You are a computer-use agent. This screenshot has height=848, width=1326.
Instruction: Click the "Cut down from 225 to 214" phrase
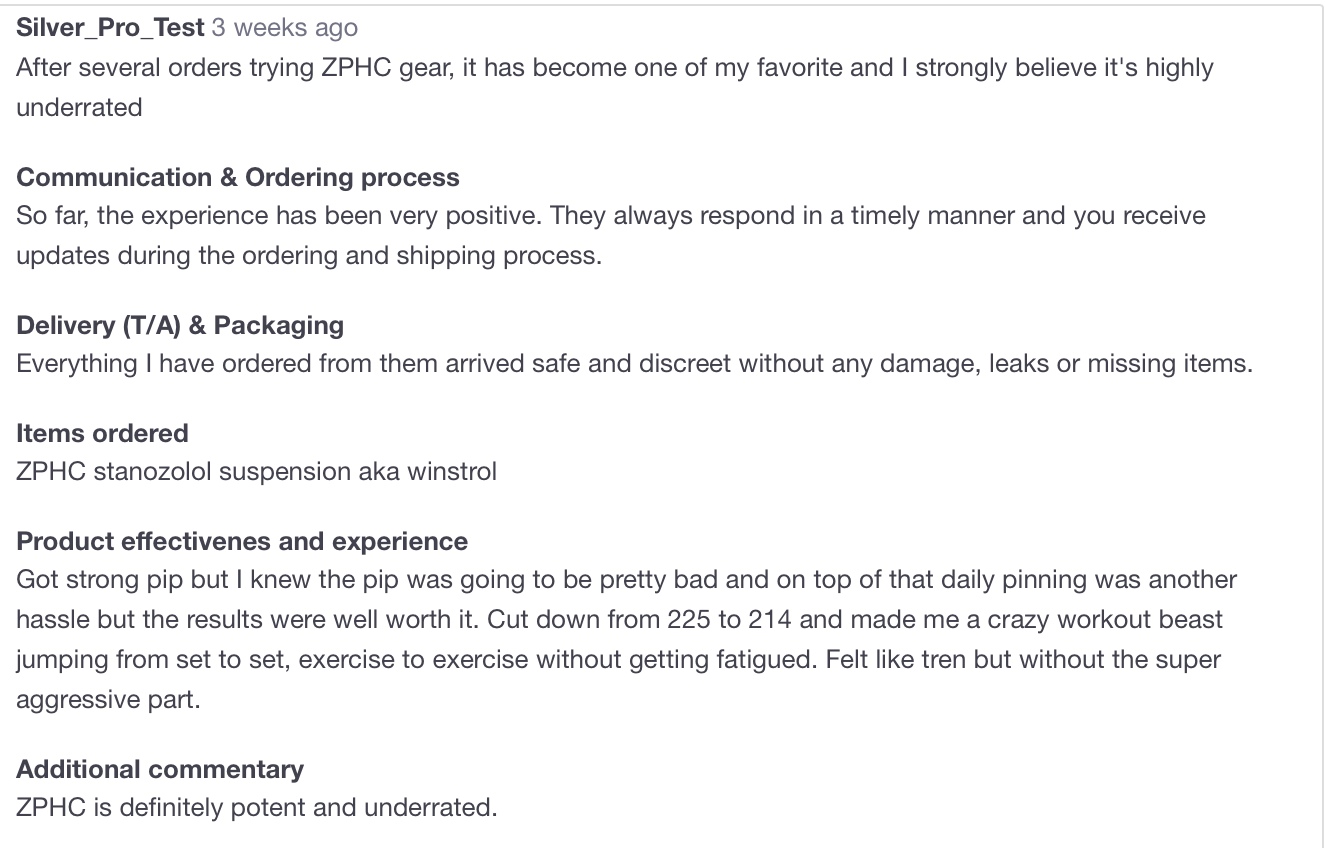click(x=639, y=619)
